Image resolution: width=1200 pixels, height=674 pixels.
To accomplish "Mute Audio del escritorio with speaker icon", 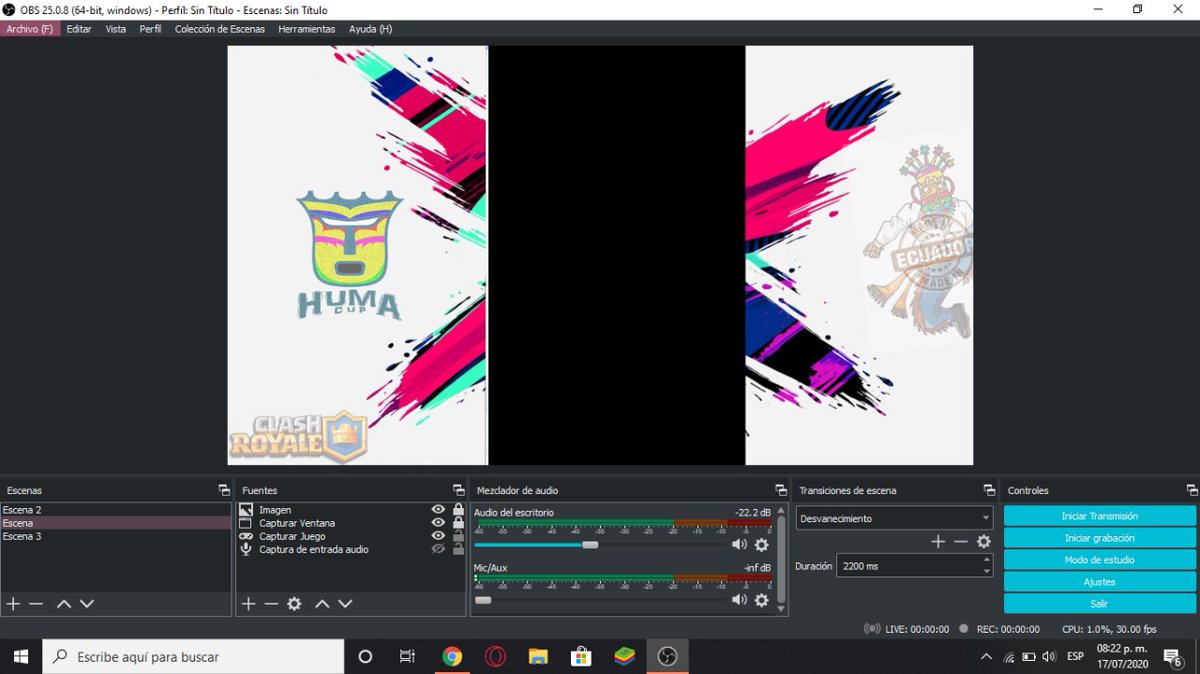I will click(740, 545).
